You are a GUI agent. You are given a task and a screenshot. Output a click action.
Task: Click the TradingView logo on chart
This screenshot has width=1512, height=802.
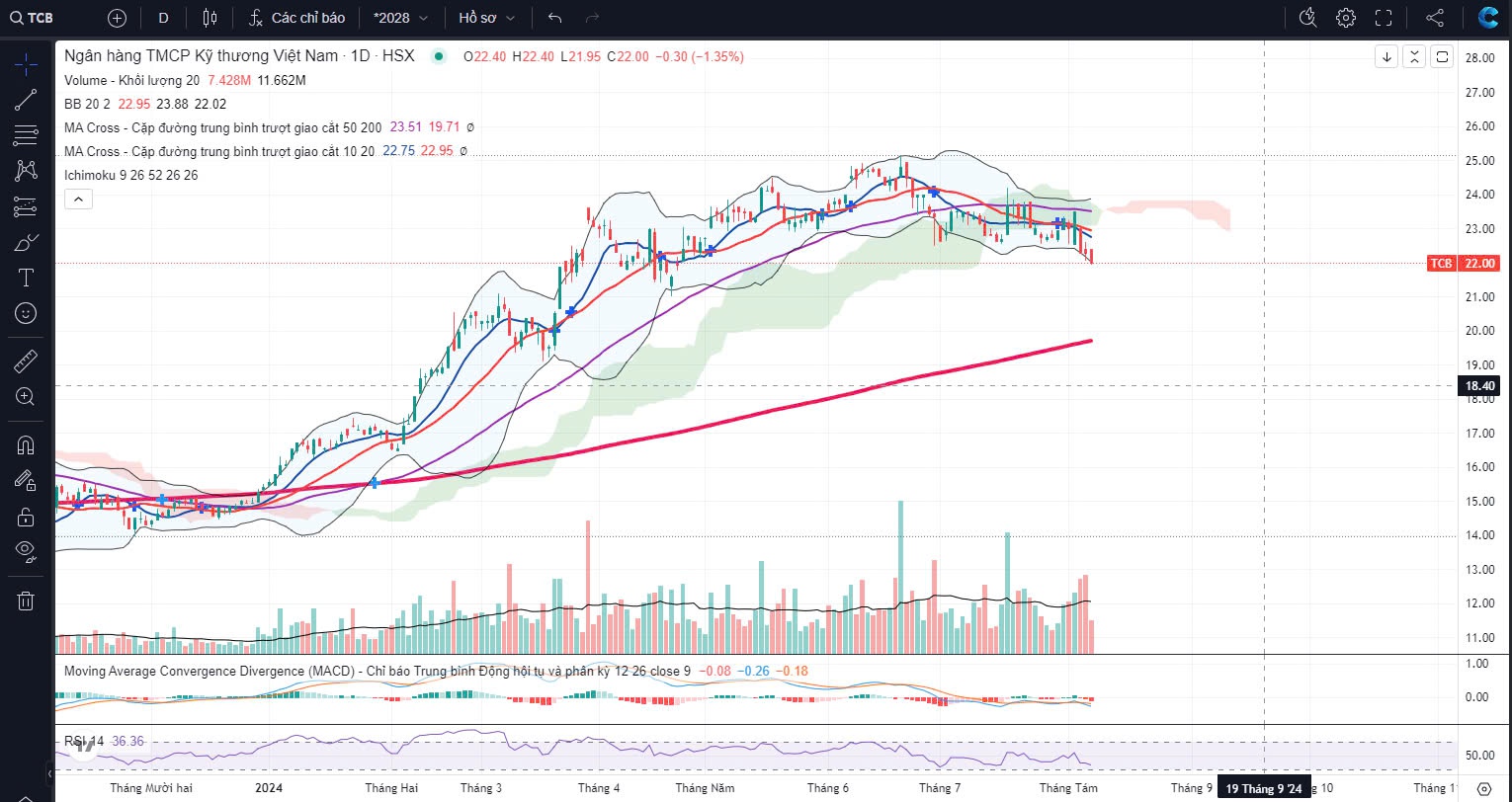pos(85,748)
